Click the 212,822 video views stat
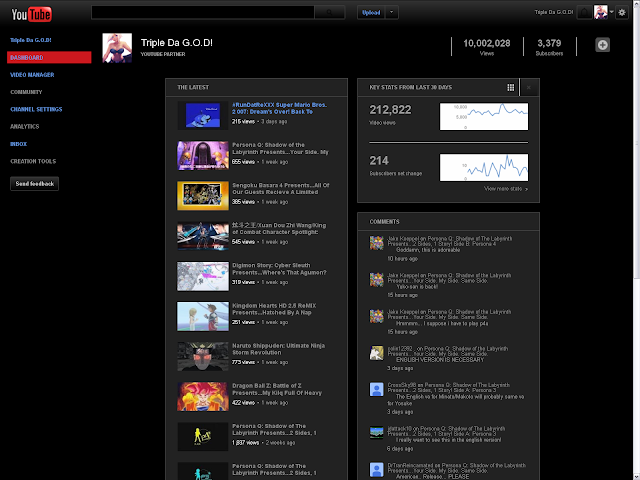Image resolution: width=640 pixels, height=480 pixels. (390, 110)
